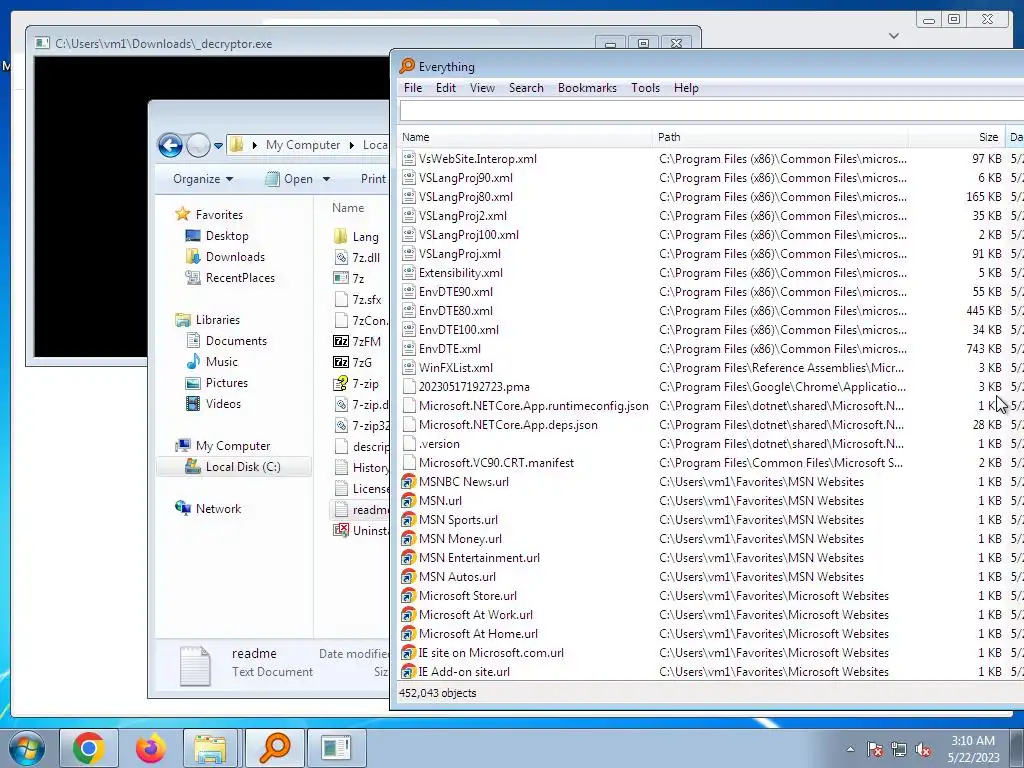Open the Help menu in Everything
Screen dimensions: 1024x768
tap(686, 88)
